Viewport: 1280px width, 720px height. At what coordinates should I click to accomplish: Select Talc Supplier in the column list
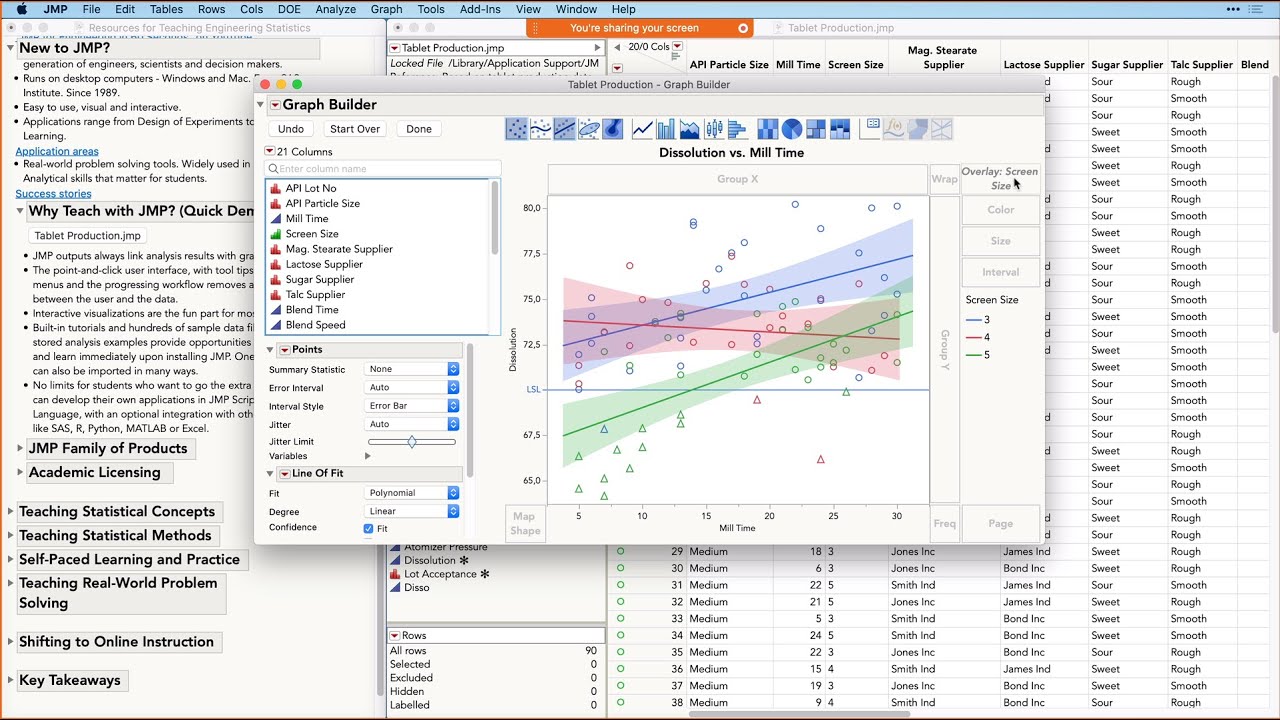point(315,294)
